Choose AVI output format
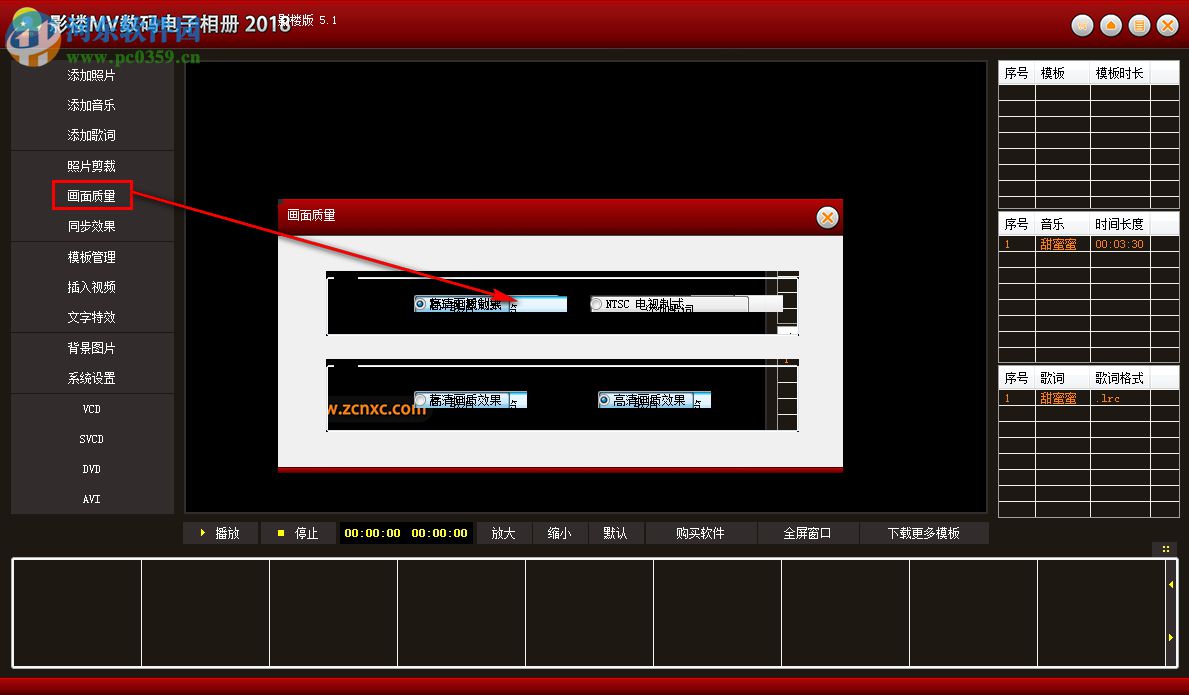 point(92,499)
